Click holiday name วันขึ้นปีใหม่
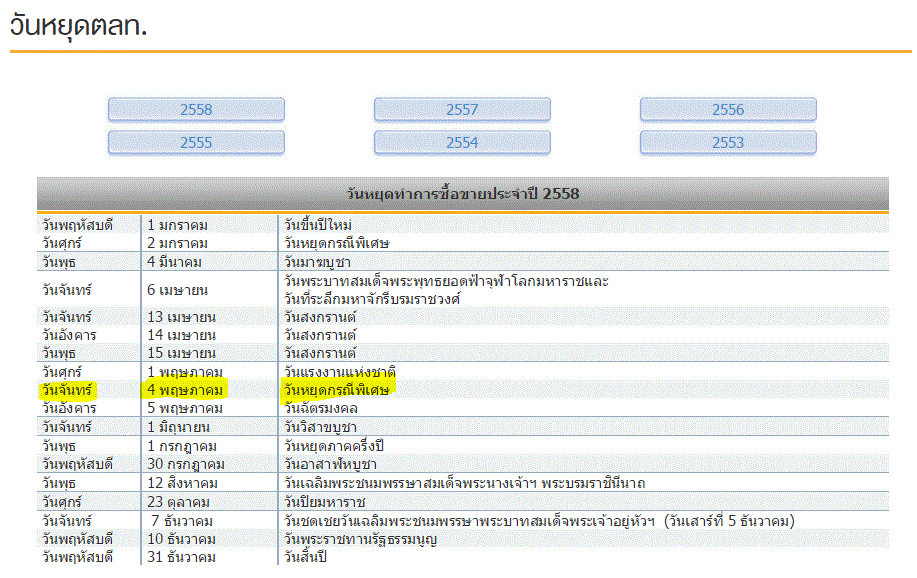This screenshot has width=917, height=578. click(x=318, y=225)
